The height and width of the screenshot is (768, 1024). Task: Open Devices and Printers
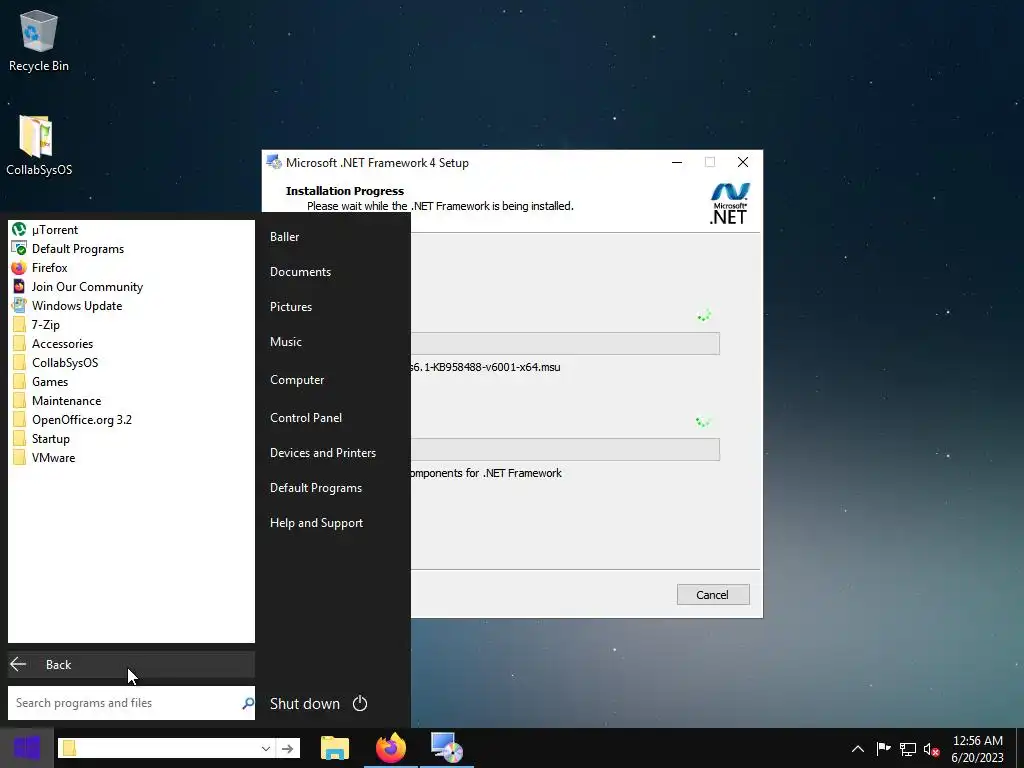coord(323,453)
